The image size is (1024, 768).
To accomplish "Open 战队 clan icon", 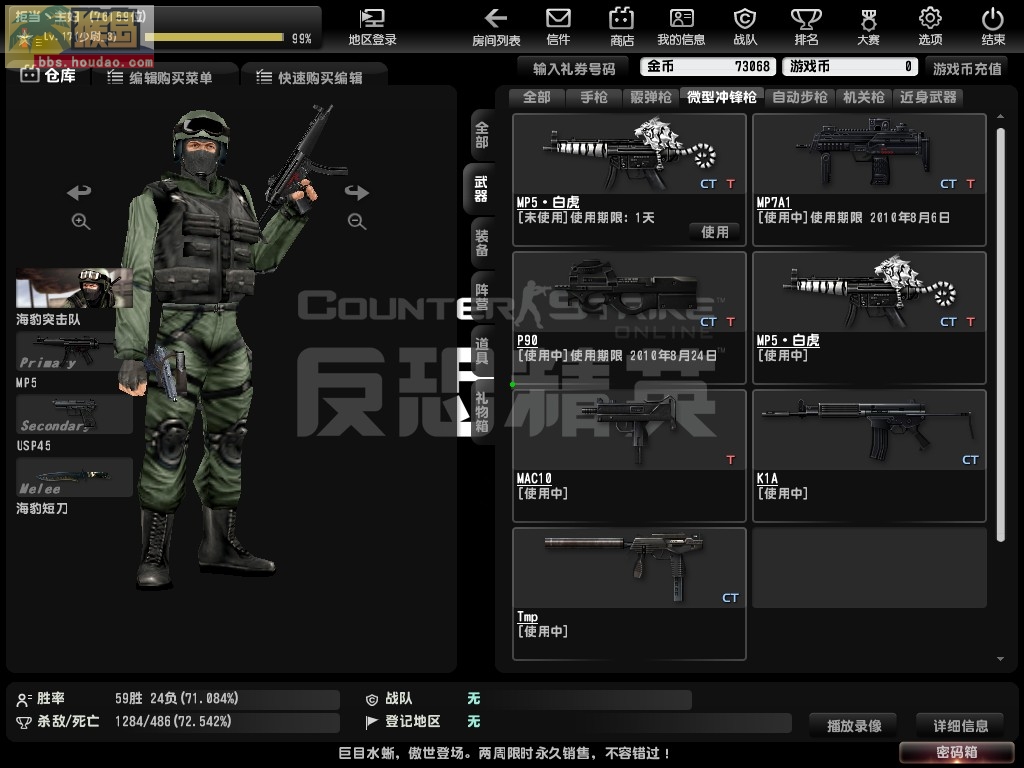I will pos(744,27).
